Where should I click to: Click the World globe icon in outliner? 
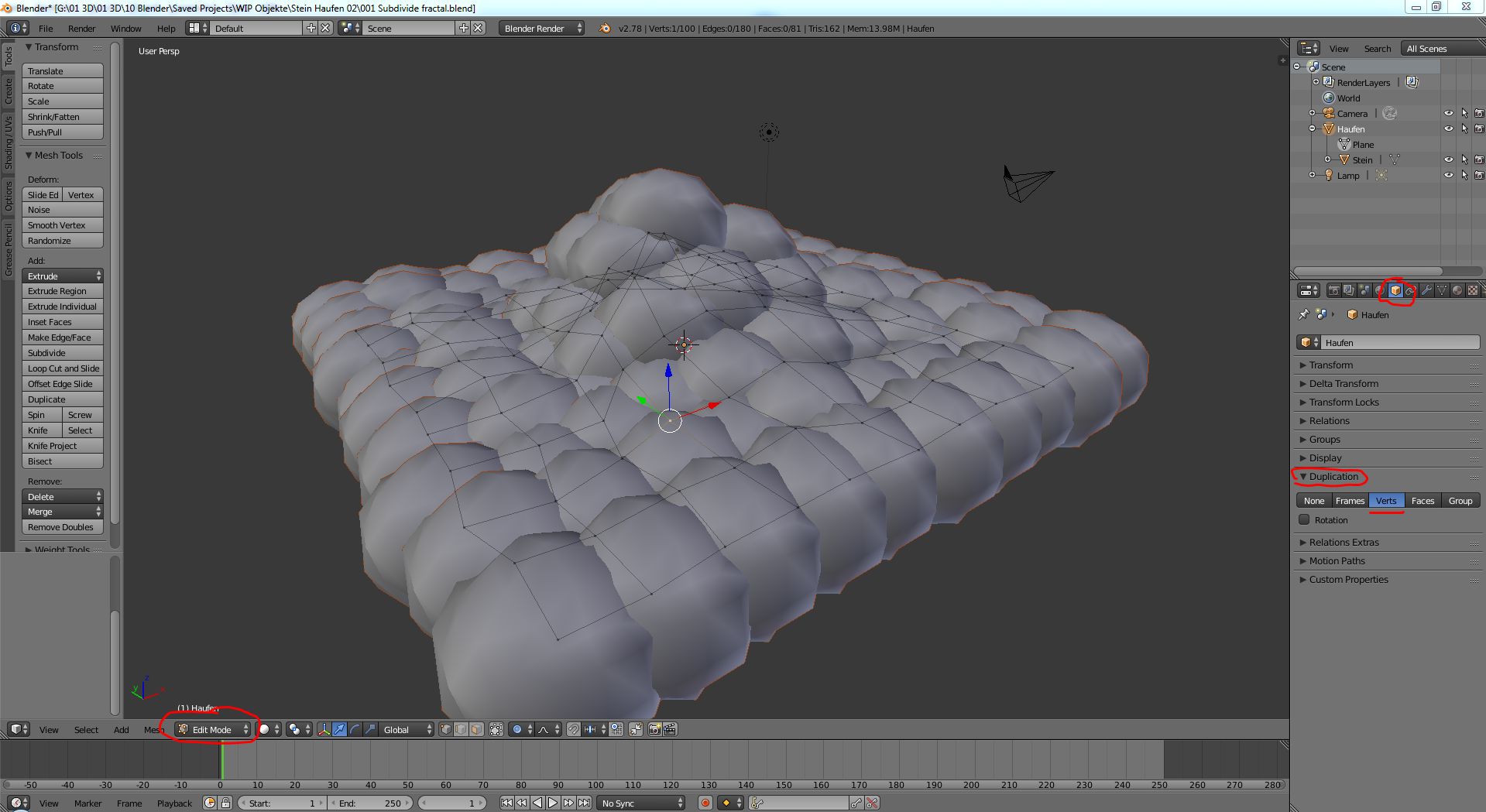[1329, 98]
